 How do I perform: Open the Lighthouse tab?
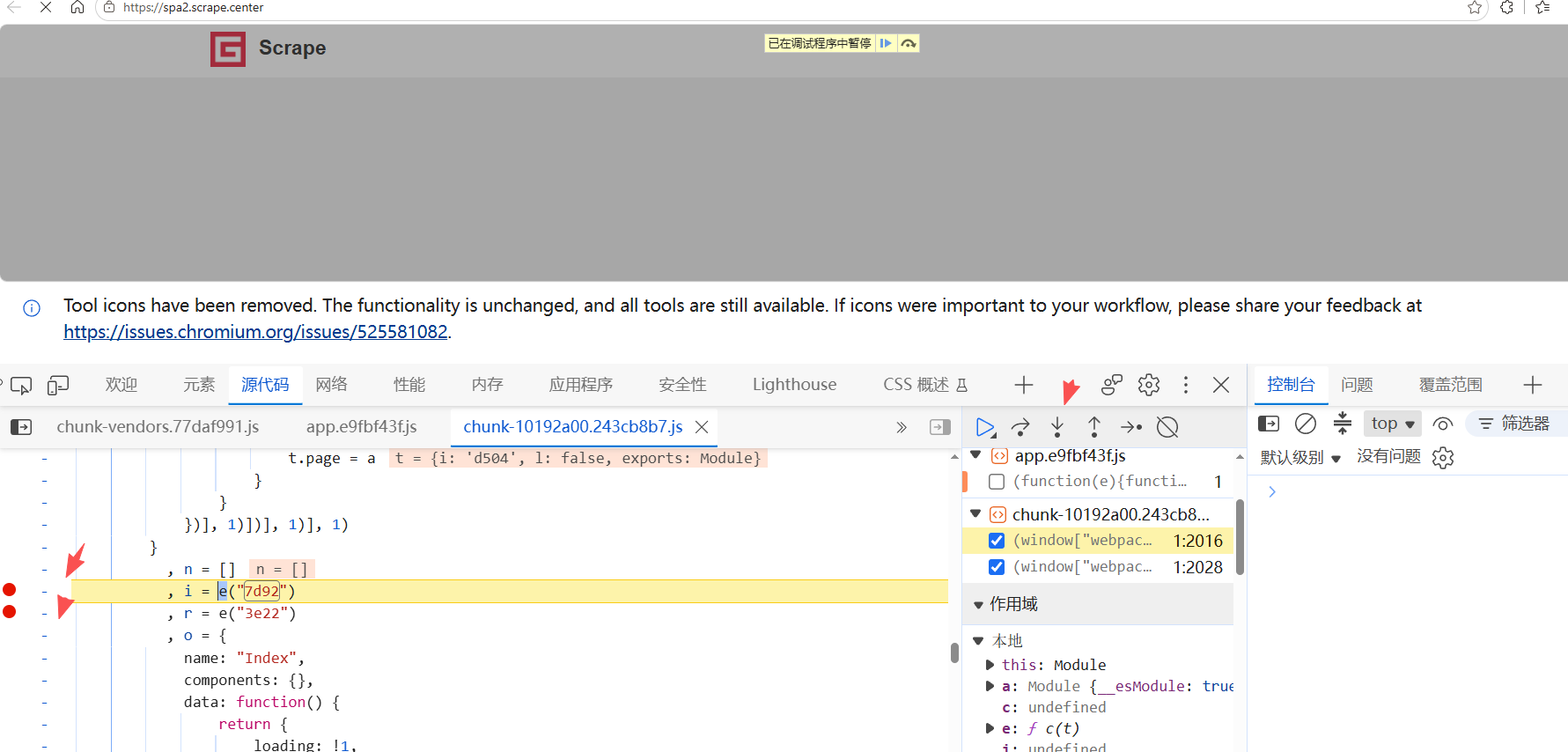coord(795,385)
